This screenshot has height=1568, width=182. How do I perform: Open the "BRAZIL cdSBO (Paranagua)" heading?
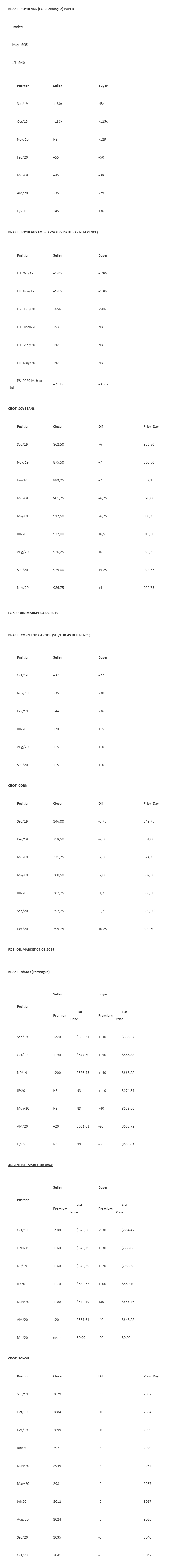pyautogui.click(x=29, y=971)
